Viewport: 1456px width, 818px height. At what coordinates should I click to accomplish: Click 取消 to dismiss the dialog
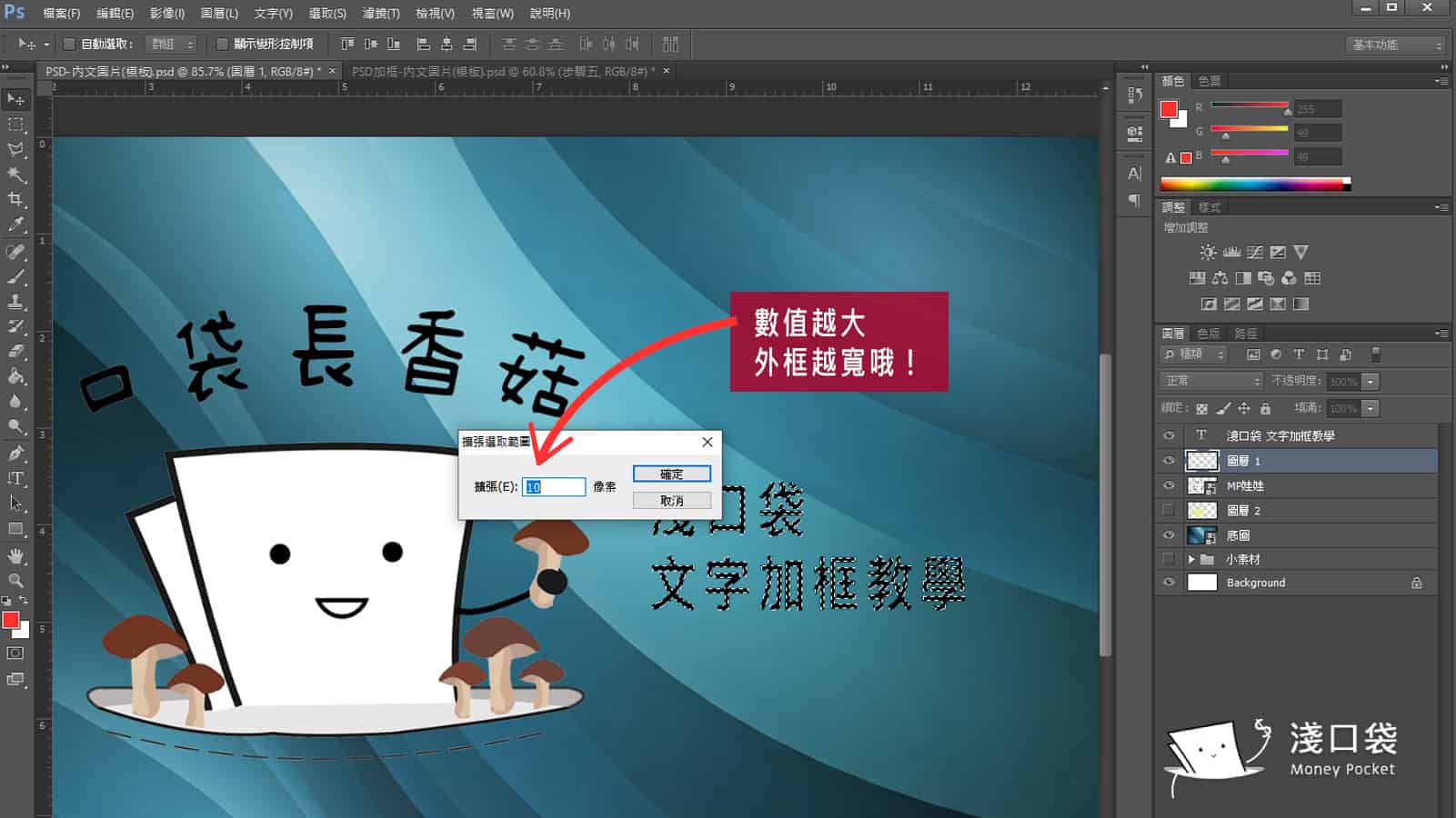tap(672, 500)
